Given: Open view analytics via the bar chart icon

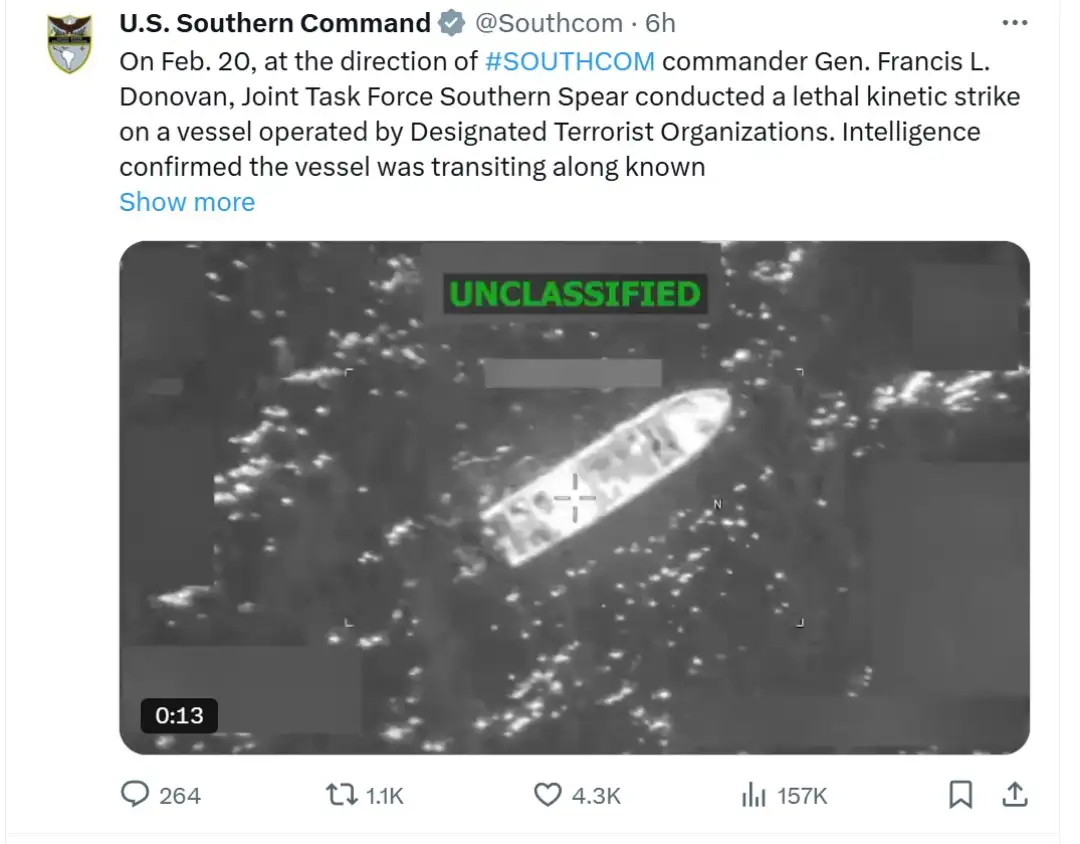Looking at the screenshot, I should point(752,795).
